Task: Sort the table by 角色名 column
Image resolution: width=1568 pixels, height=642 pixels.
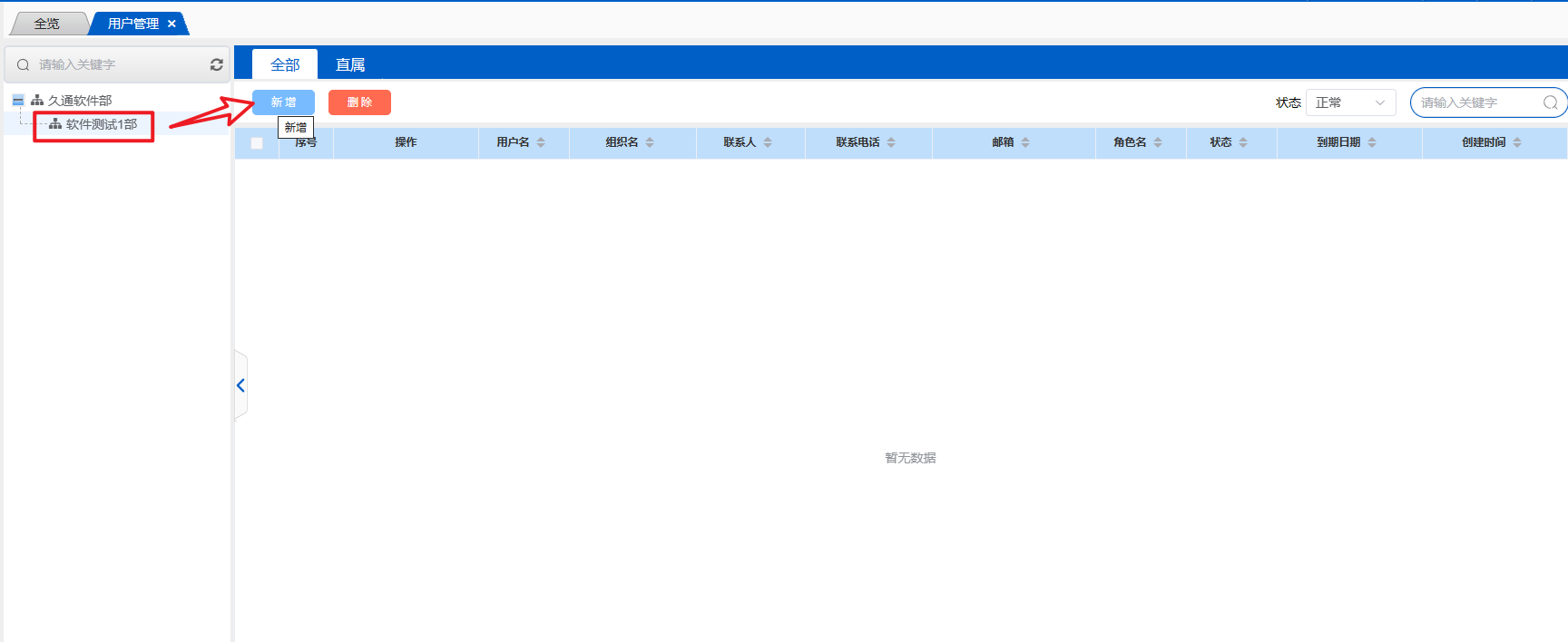Action: point(1158,142)
